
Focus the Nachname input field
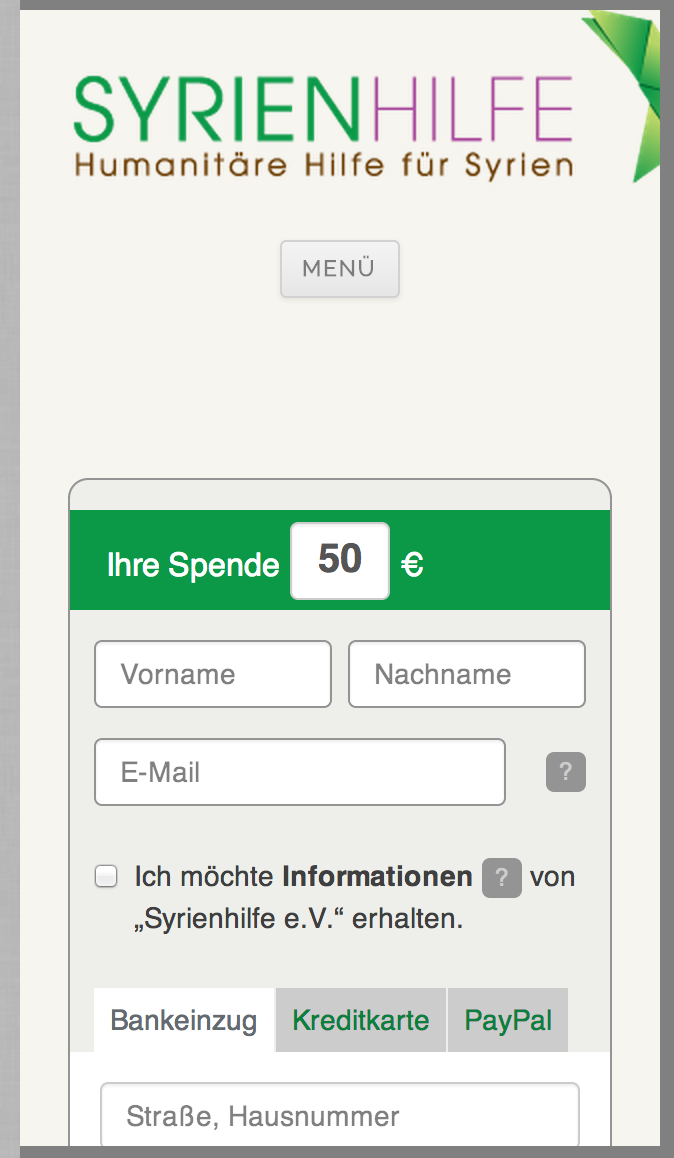[466, 674]
